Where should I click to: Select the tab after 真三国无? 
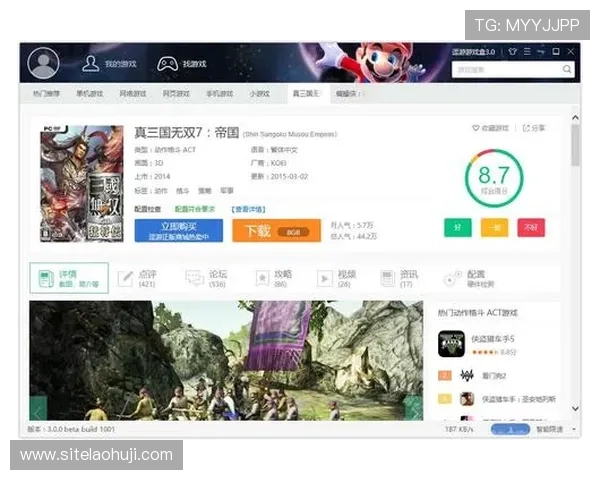(349, 94)
